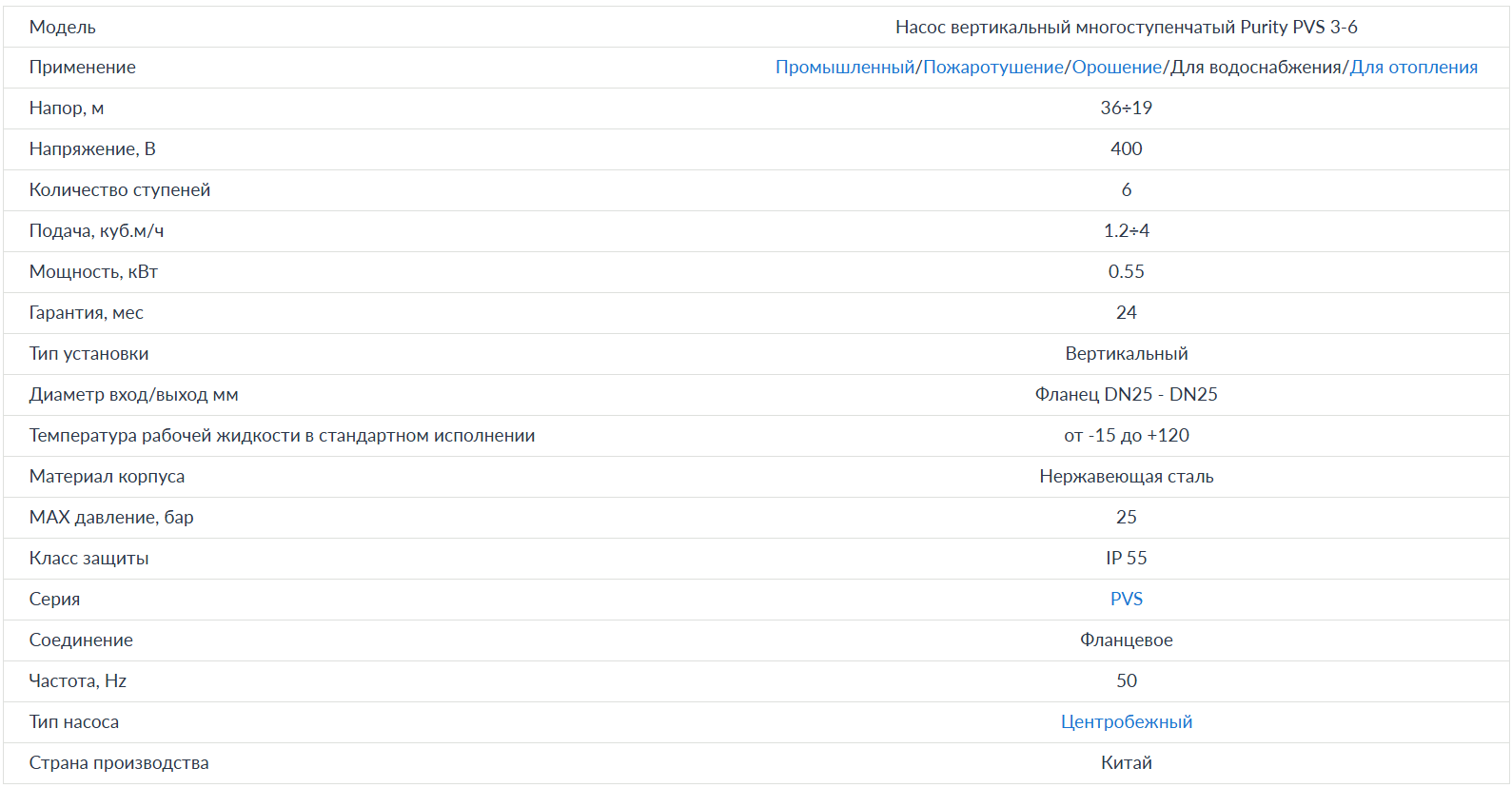Open the Пожаротушение application link

coord(992,68)
